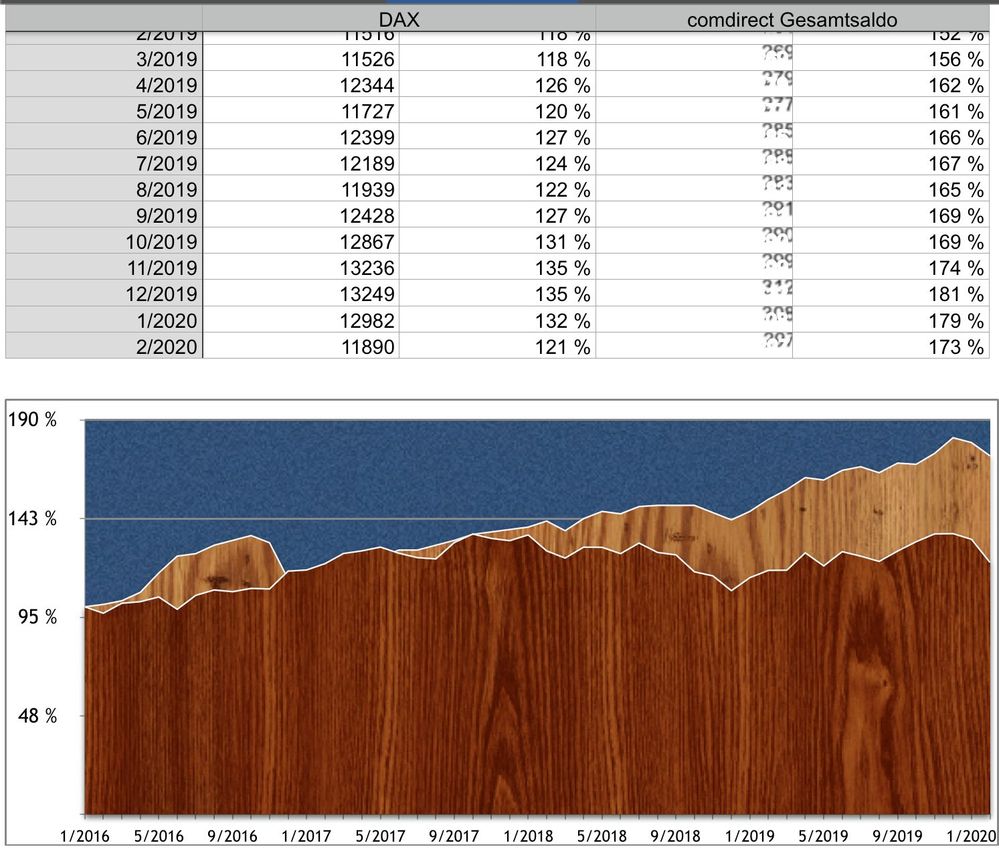Click the 2/2020 row header cell
This screenshot has width=999, height=861.
click(104, 346)
